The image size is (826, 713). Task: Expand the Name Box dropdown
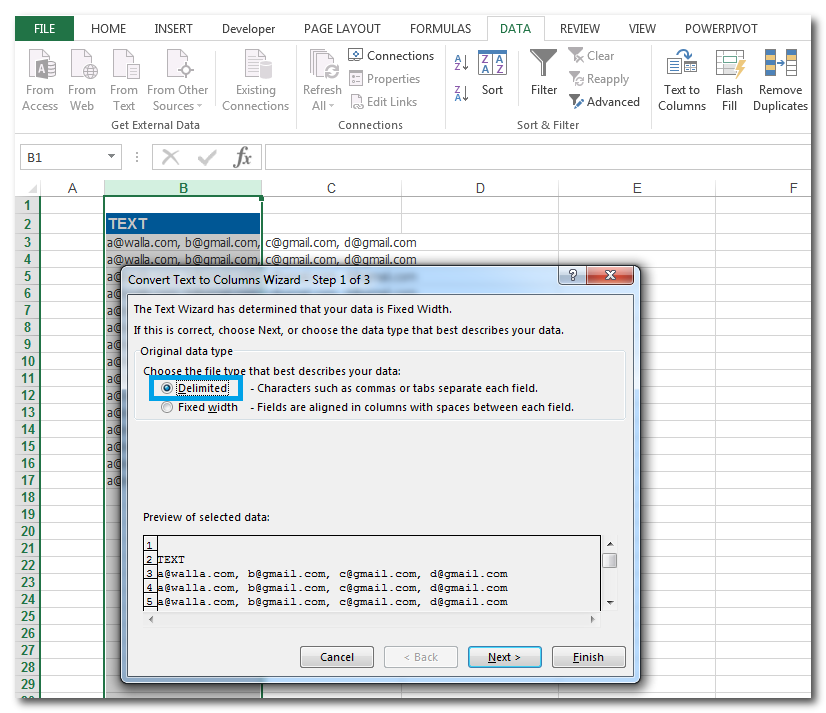pyautogui.click(x=112, y=158)
